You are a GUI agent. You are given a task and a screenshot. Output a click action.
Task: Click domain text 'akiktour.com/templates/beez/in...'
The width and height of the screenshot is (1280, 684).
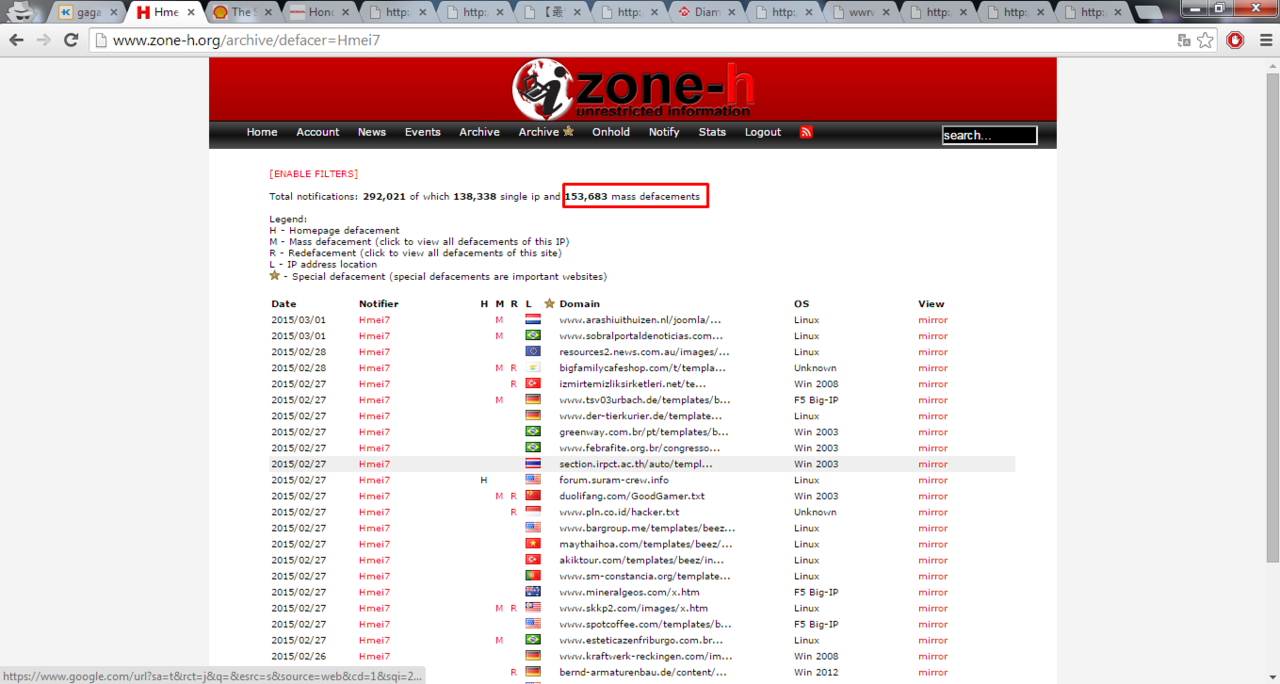tap(641, 560)
